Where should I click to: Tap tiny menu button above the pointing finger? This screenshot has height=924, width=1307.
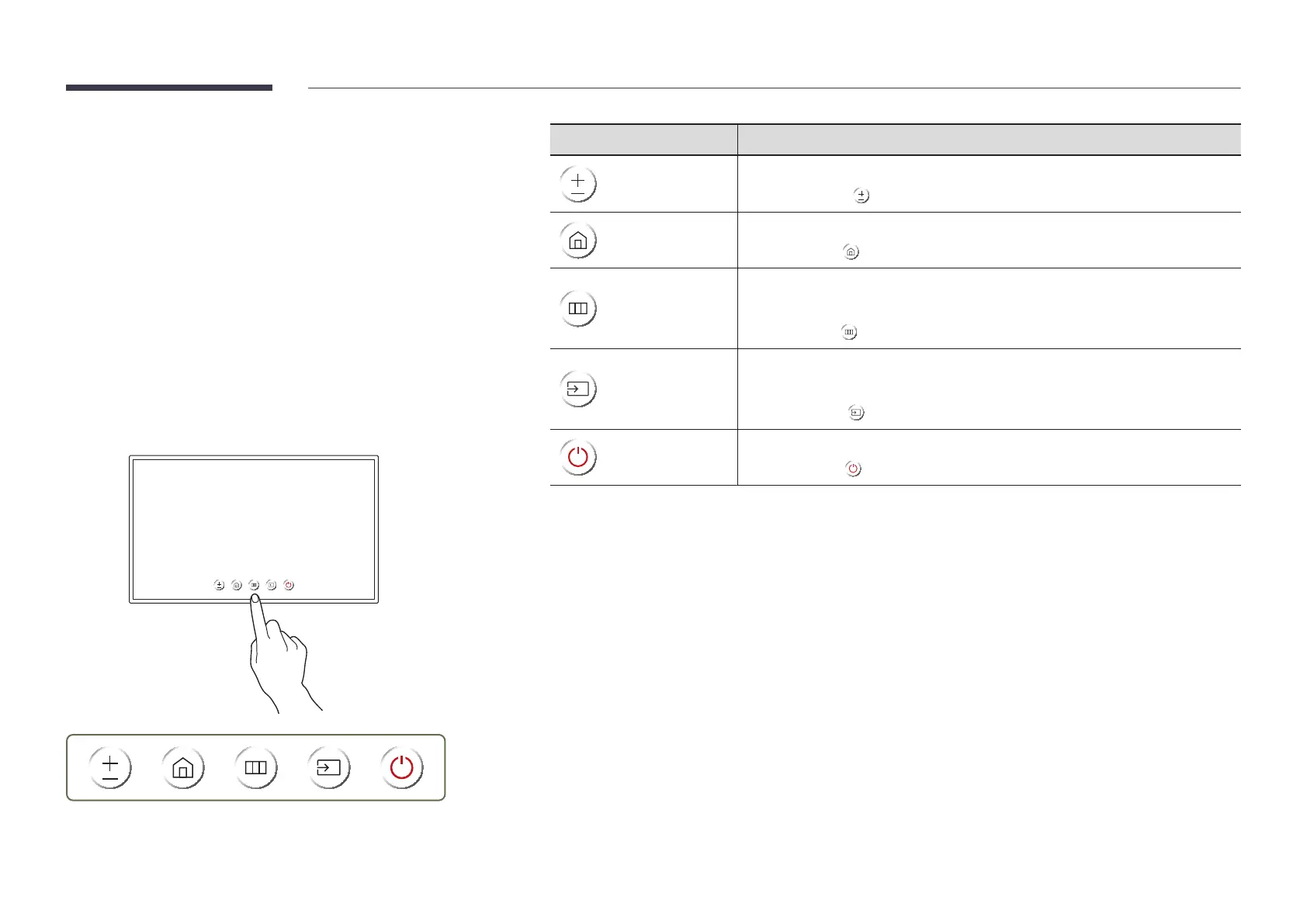(254, 585)
